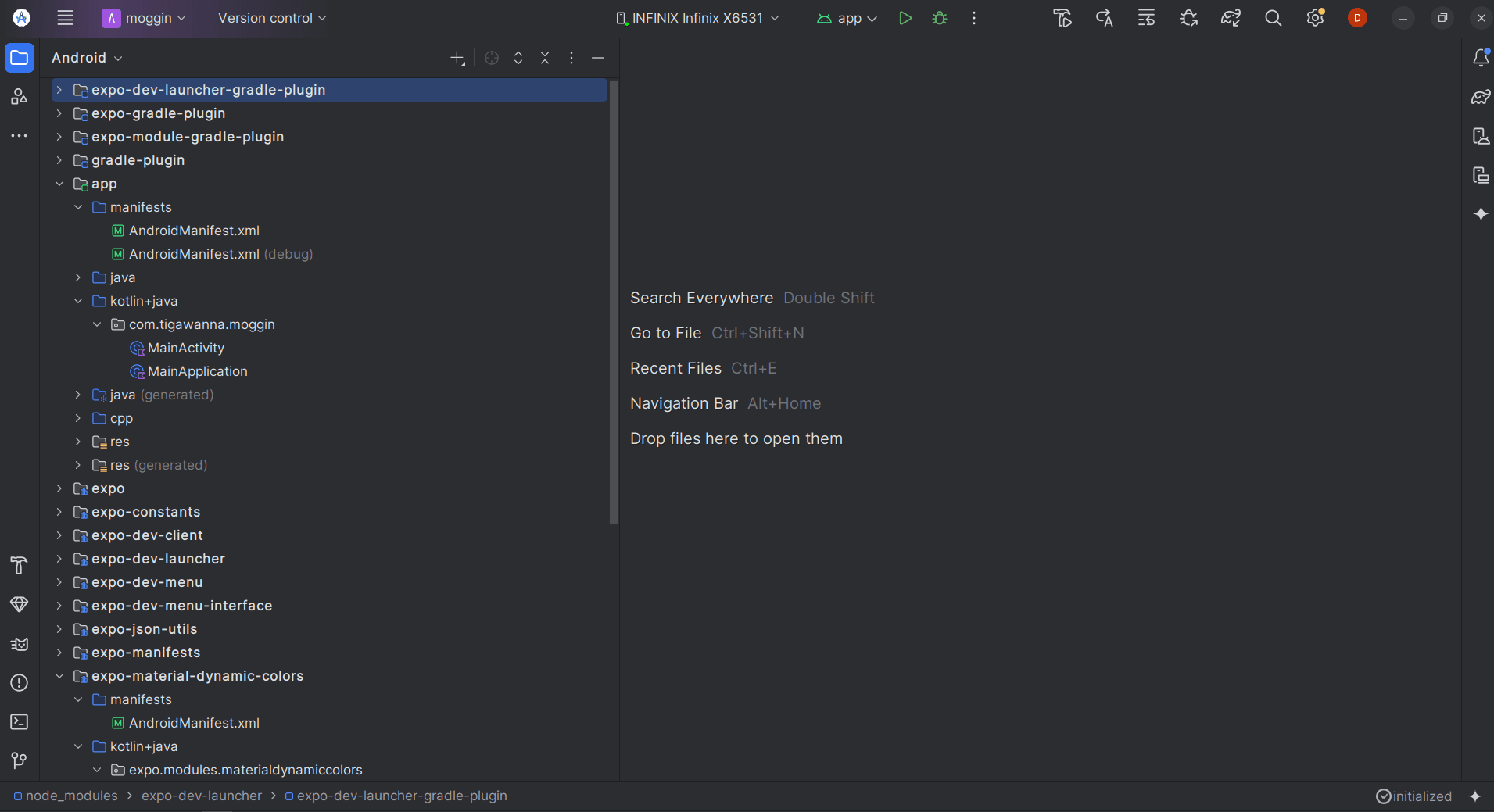
Task: Open the Build hammer tool window
Action: pos(20,565)
